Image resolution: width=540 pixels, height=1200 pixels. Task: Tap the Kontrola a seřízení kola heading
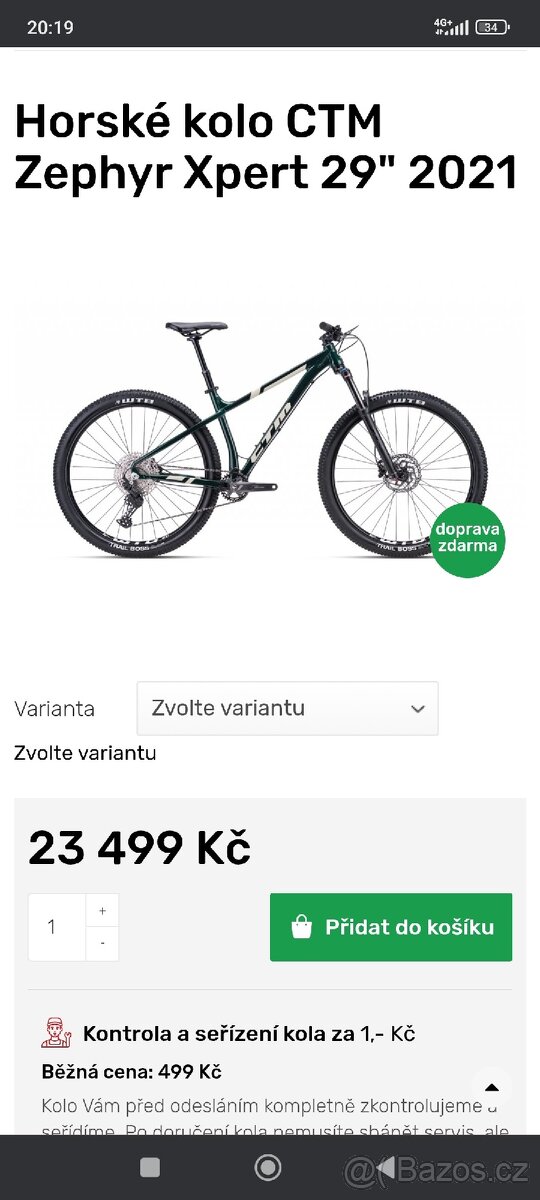(249, 1033)
